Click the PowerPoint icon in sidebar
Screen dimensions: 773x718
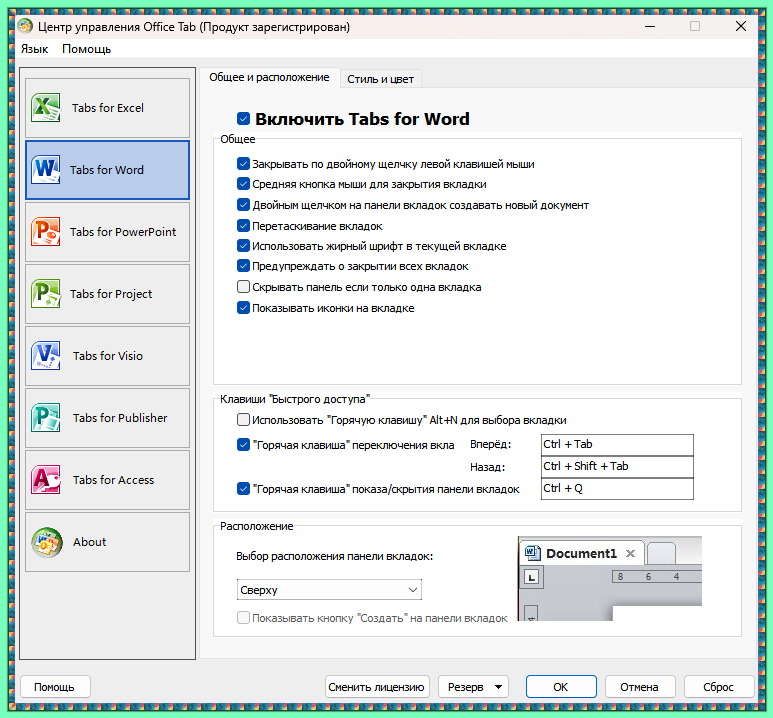coord(45,232)
